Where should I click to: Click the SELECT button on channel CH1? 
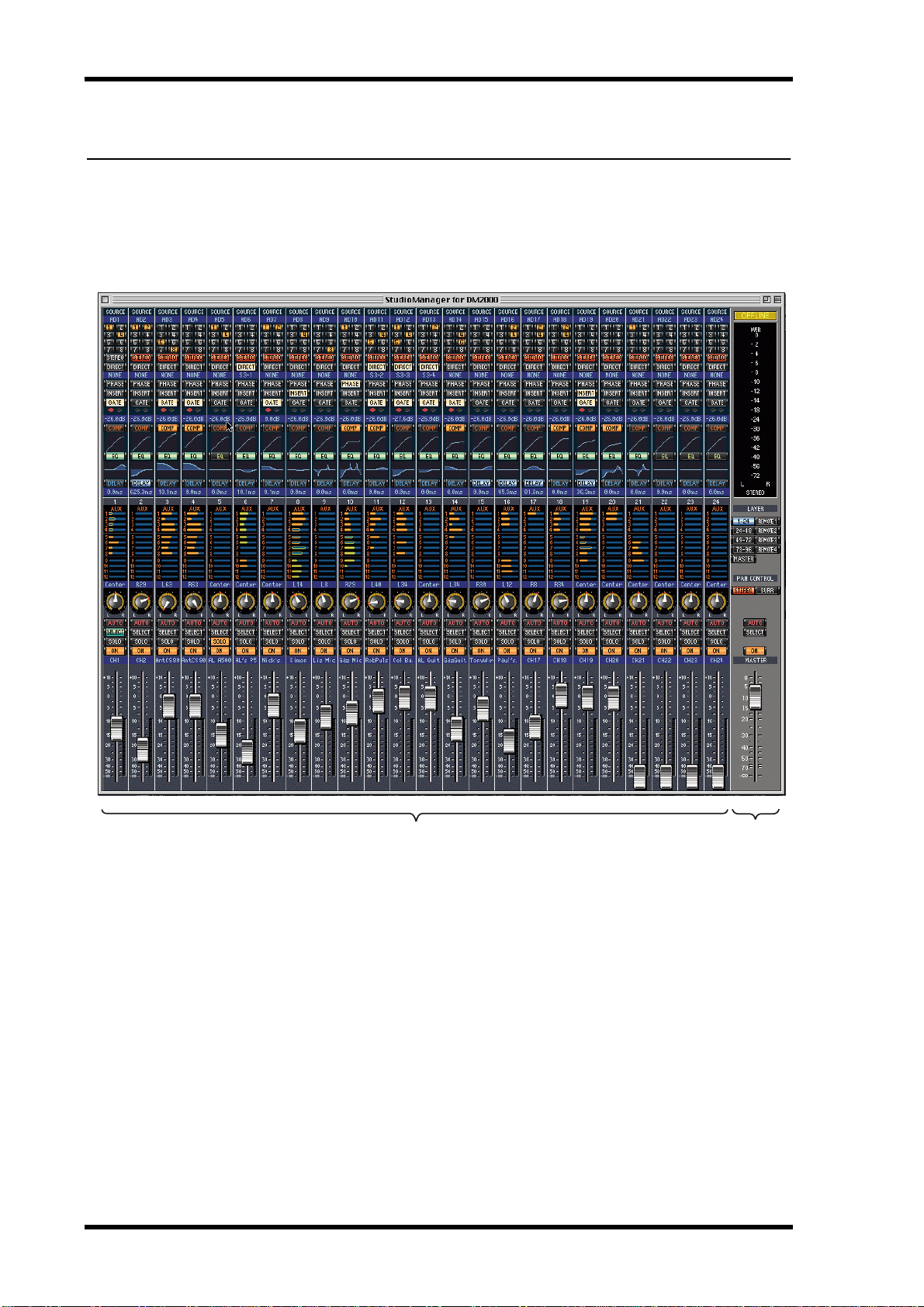(x=115, y=632)
